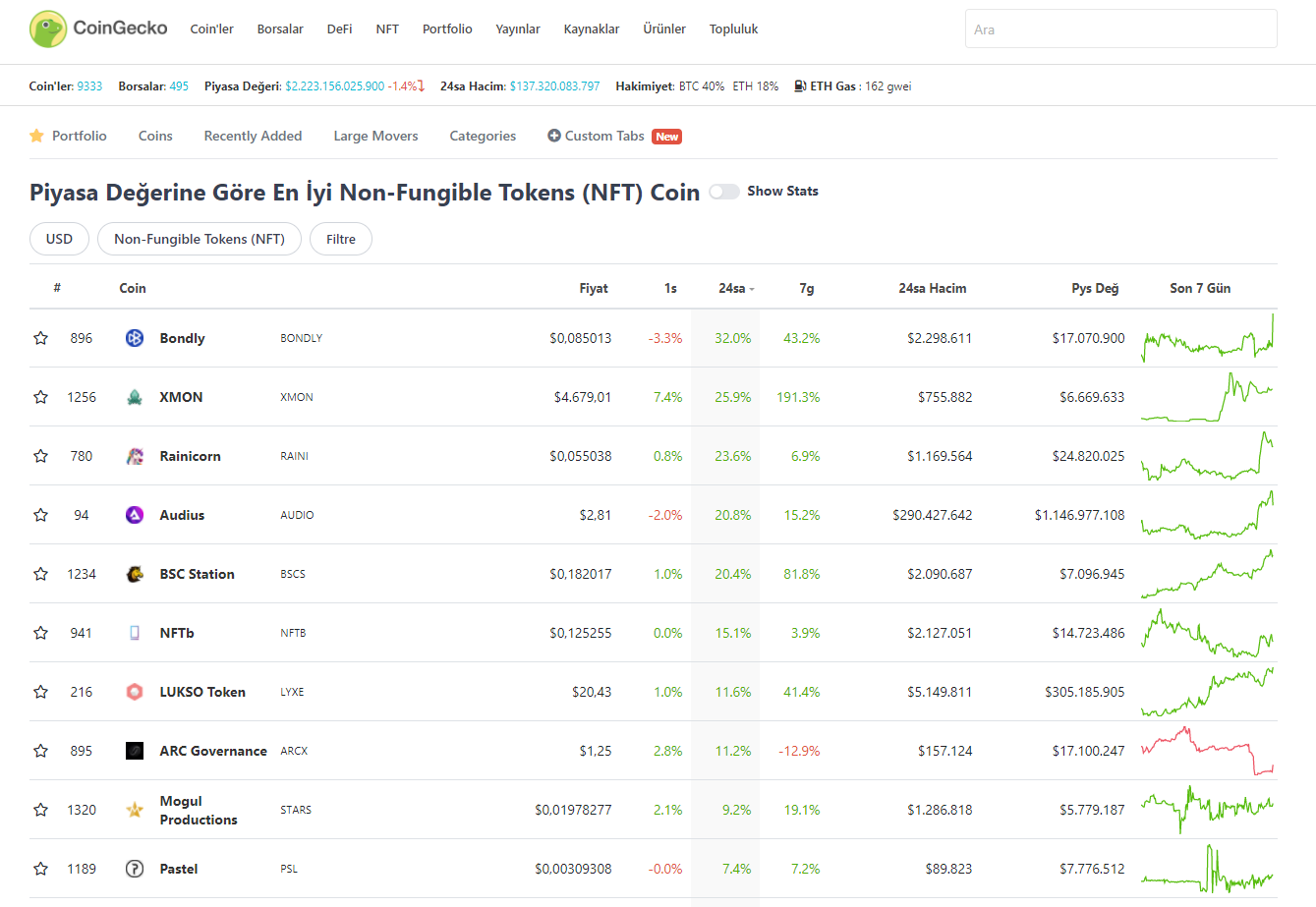Star the Mogul Productions row
Image resolution: width=1316 pixels, height=907 pixels.
[40, 810]
